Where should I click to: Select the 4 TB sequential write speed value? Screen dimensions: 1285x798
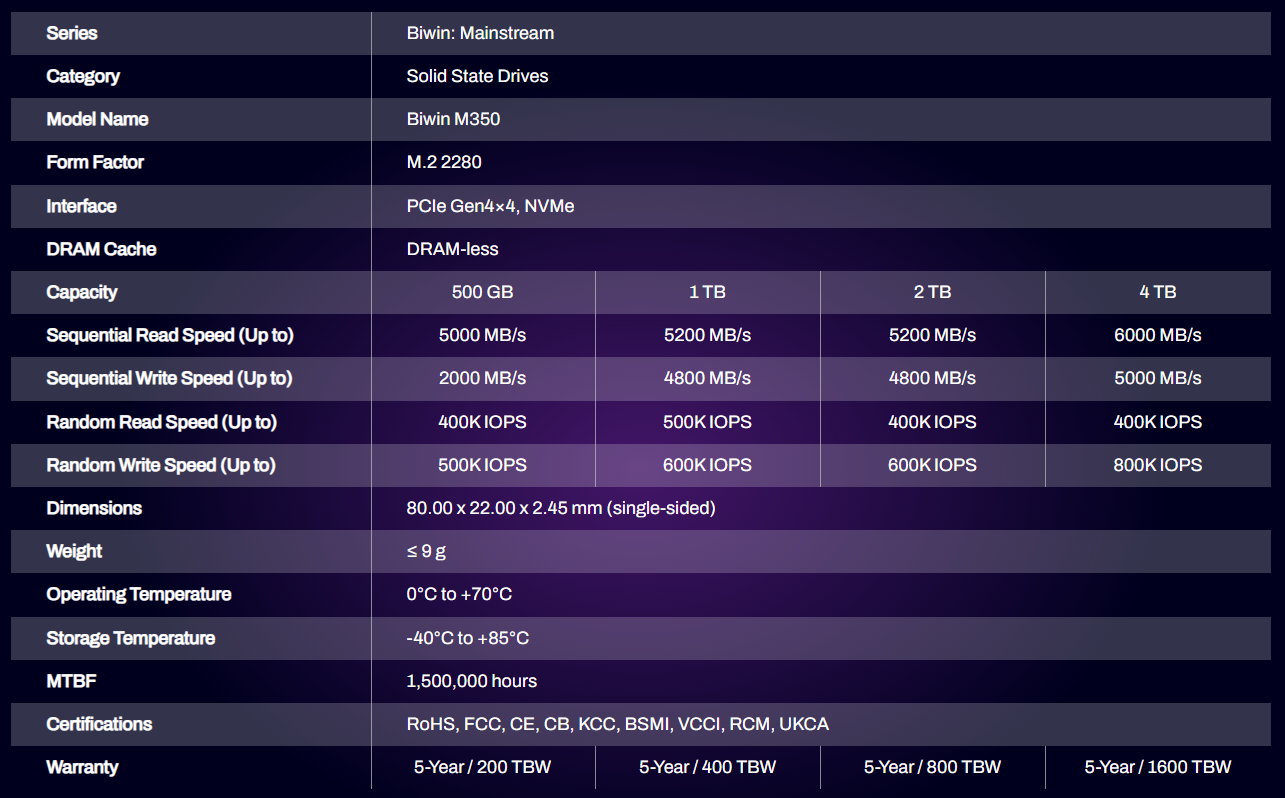(x=1158, y=378)
